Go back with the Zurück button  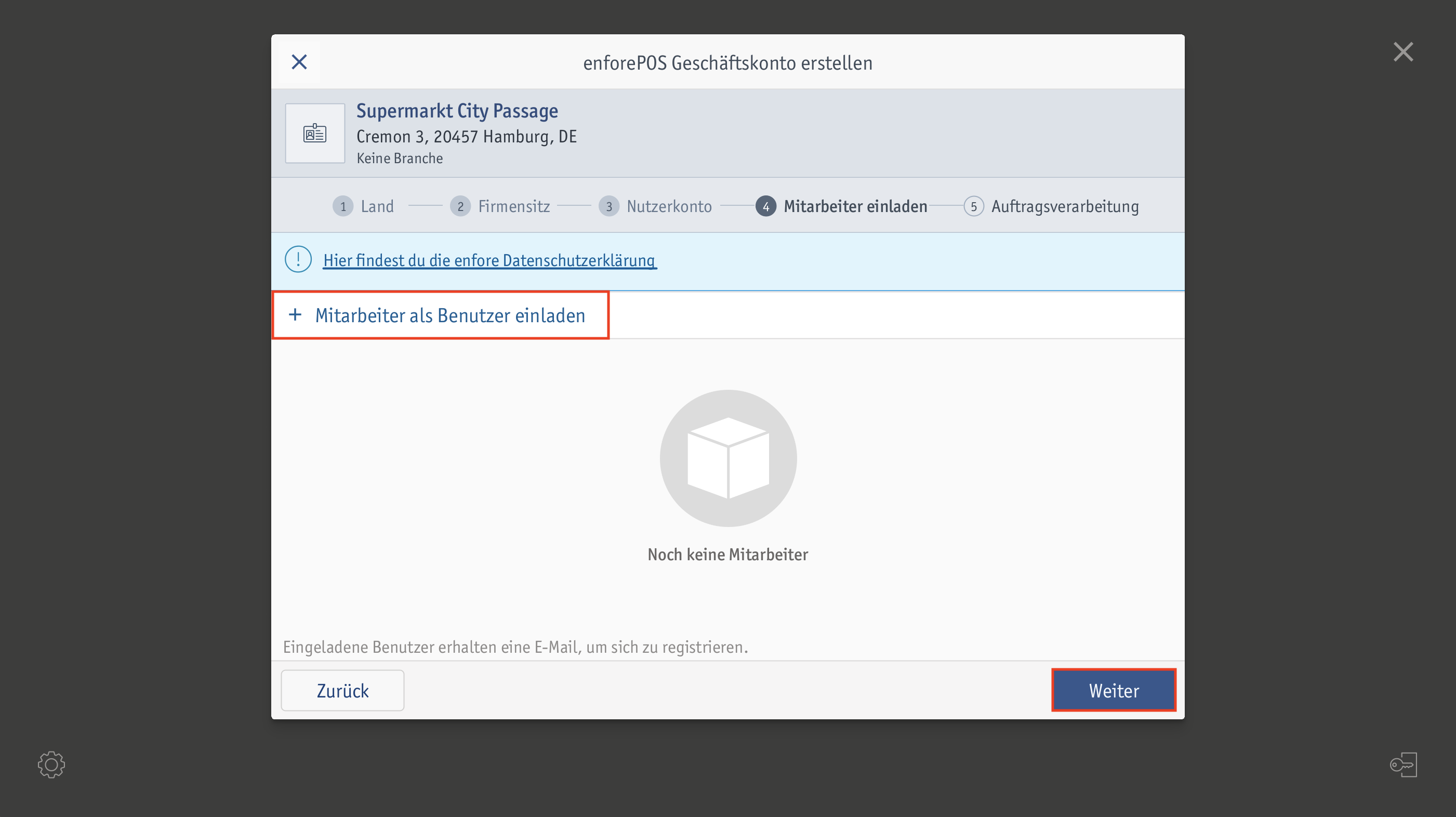point(342,690)
